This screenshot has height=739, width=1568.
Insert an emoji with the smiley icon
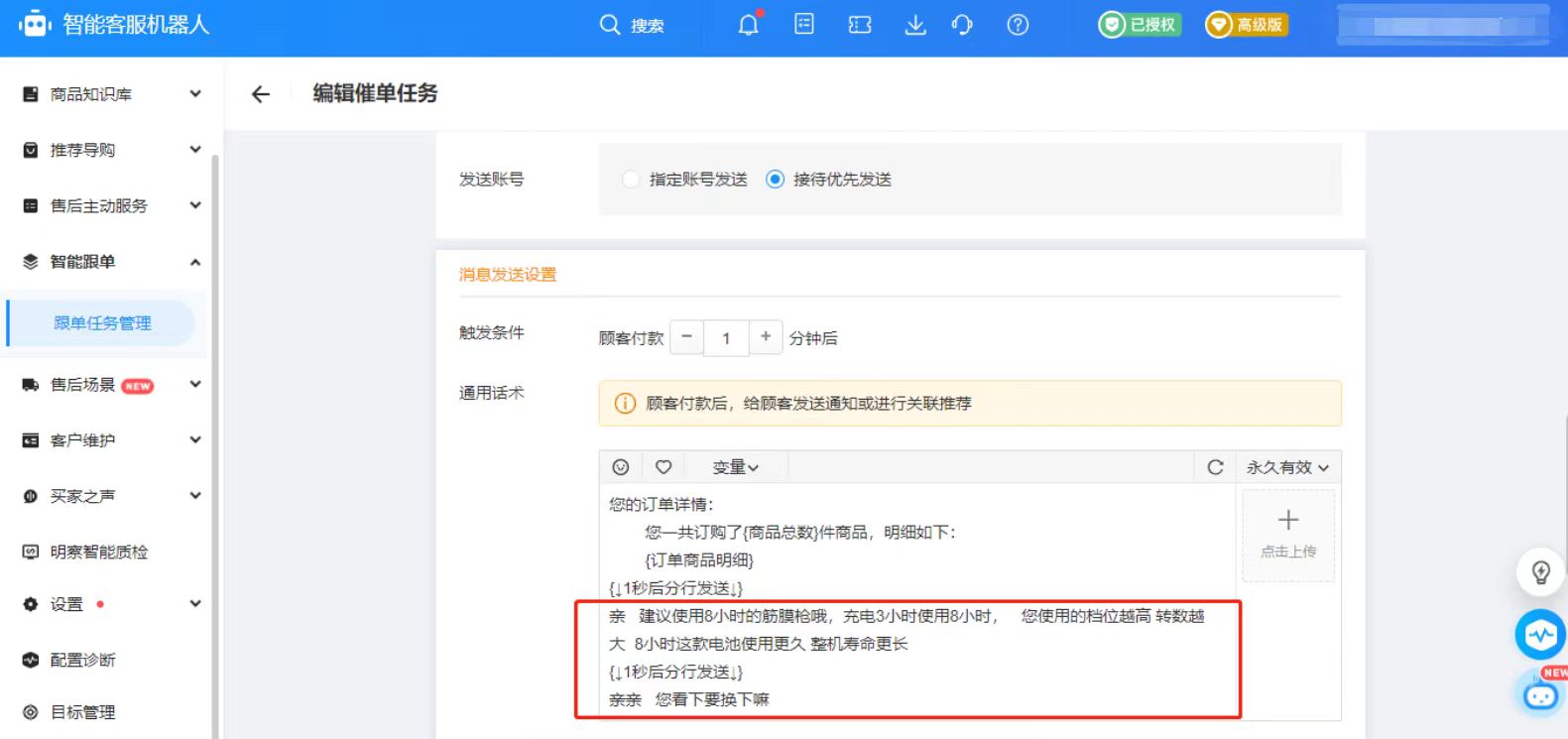(x=621, y=467)
